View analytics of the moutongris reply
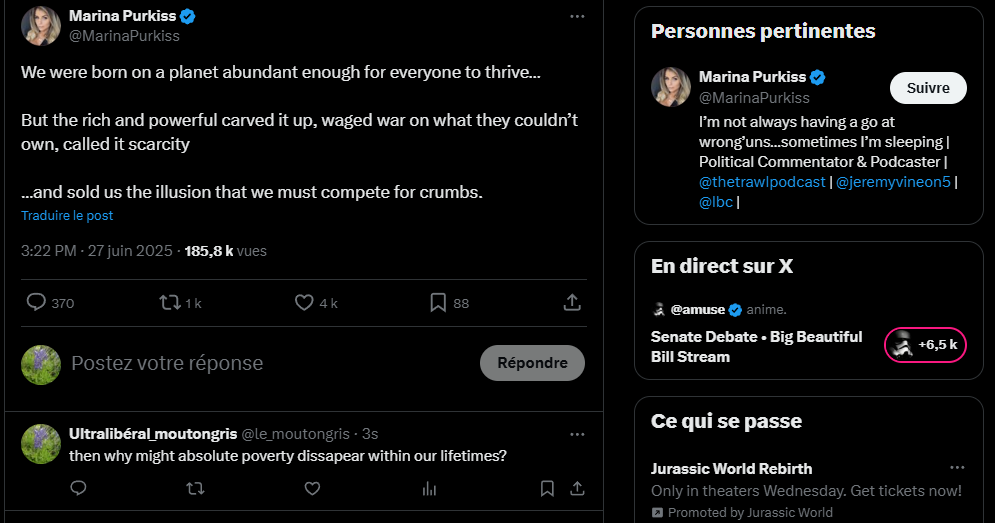The width and height of the screenshot is (995, 523). [x=430, y=488]
